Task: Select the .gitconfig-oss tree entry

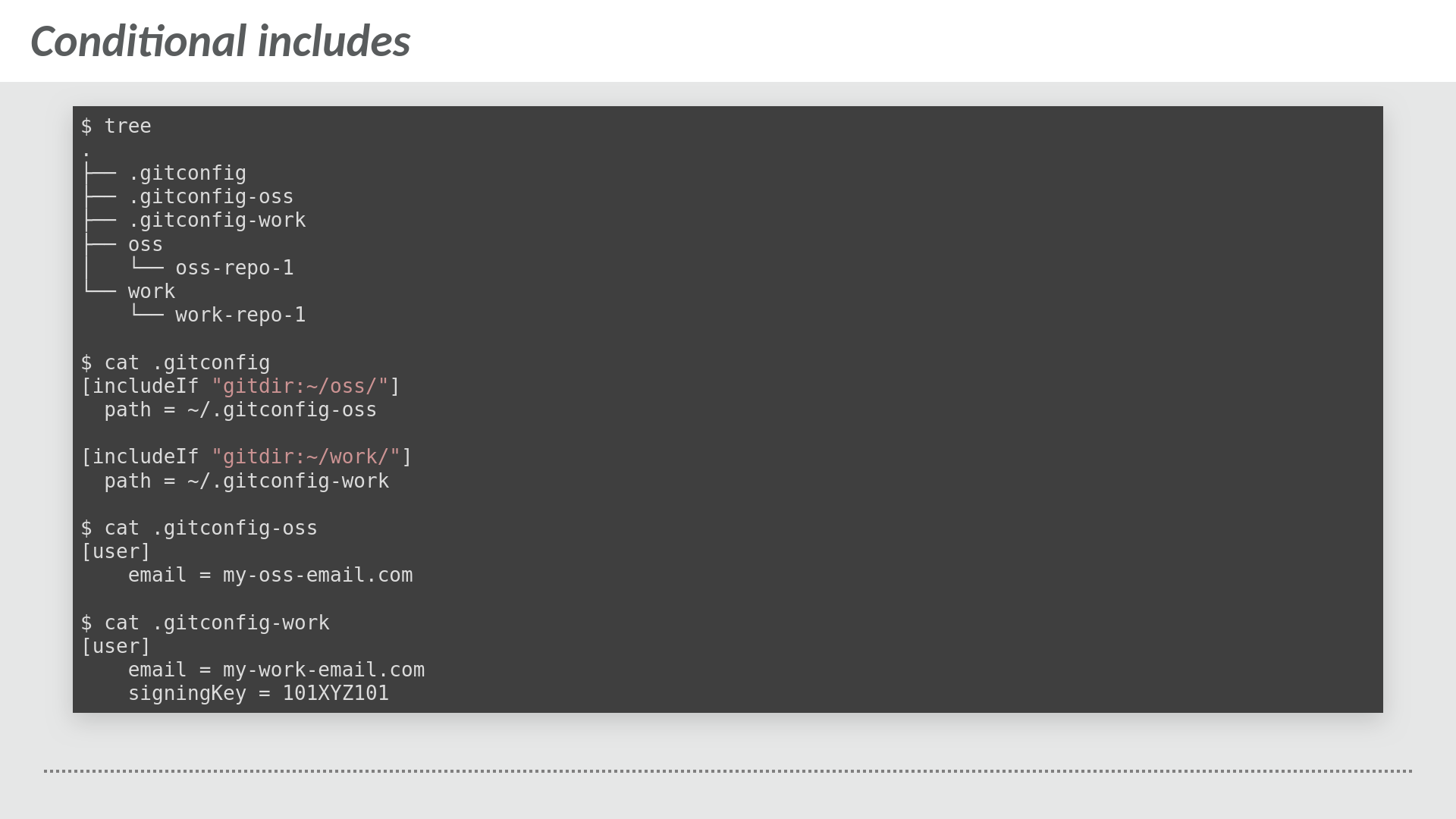Action: coord(210,197)
